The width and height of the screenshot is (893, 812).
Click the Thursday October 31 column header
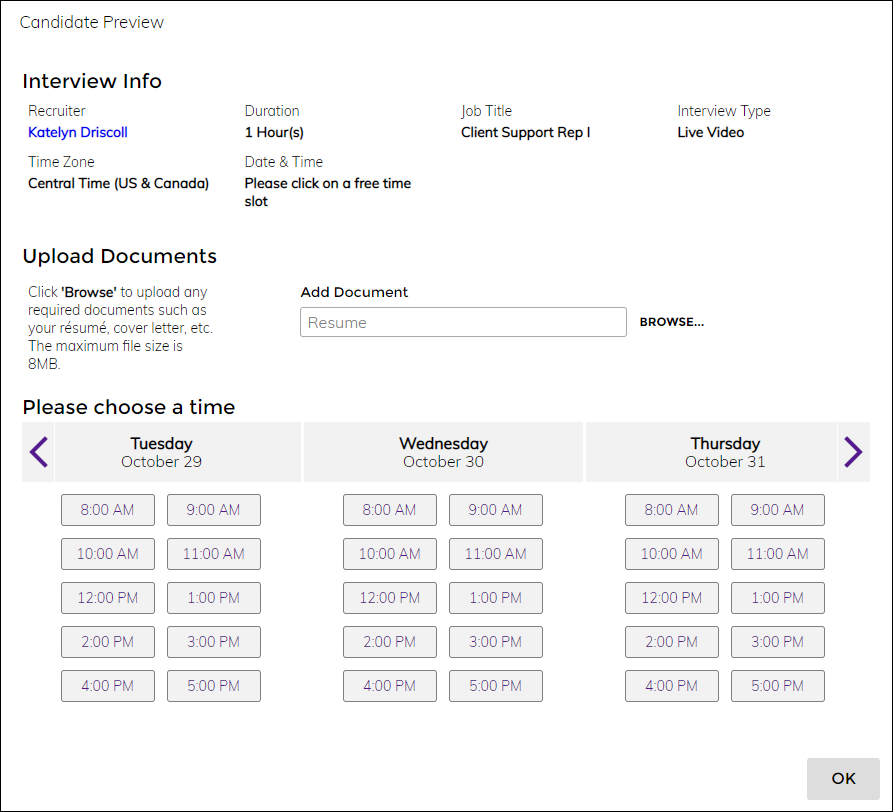click(725, 452)
